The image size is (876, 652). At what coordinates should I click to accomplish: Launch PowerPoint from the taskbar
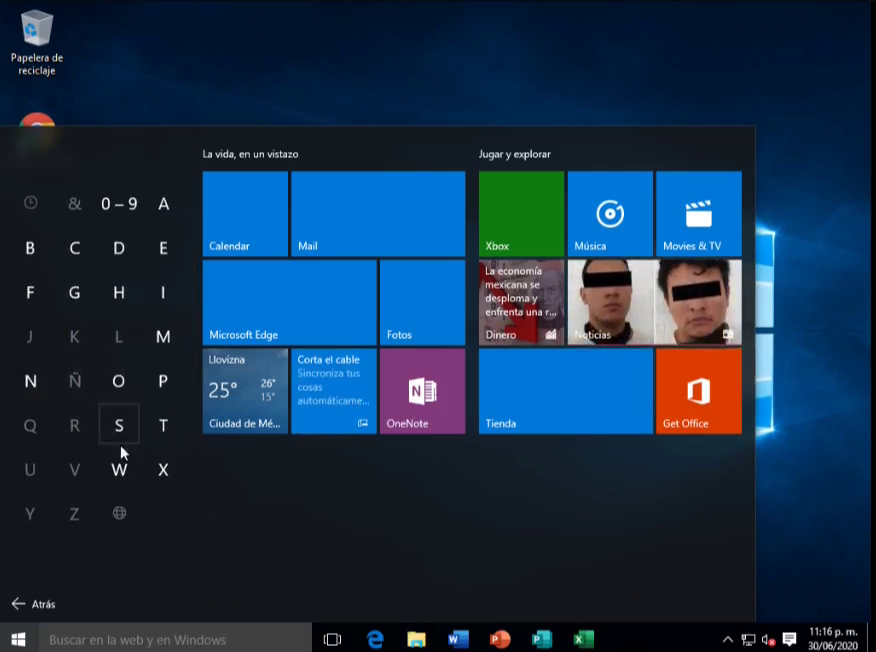click(x=500, y=639)
